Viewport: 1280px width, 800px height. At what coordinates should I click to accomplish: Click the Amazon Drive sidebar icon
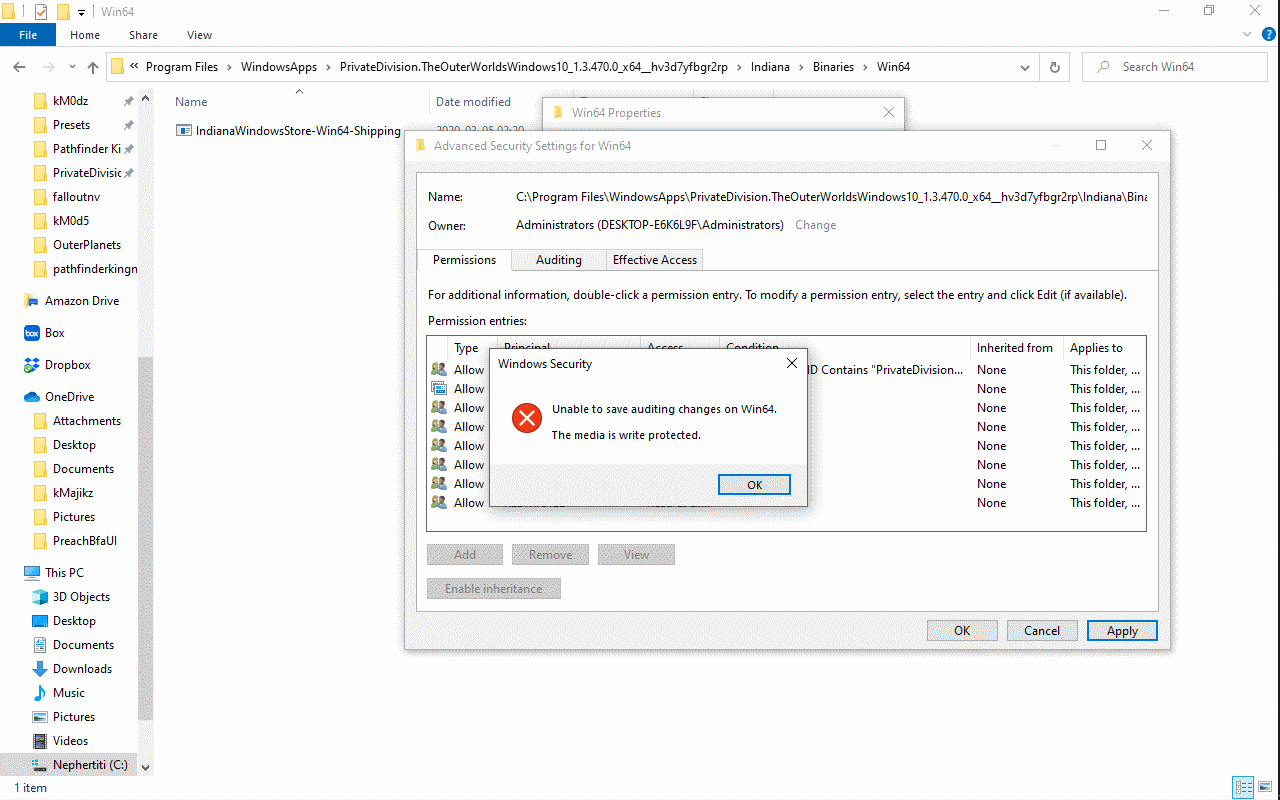point(32,301)
